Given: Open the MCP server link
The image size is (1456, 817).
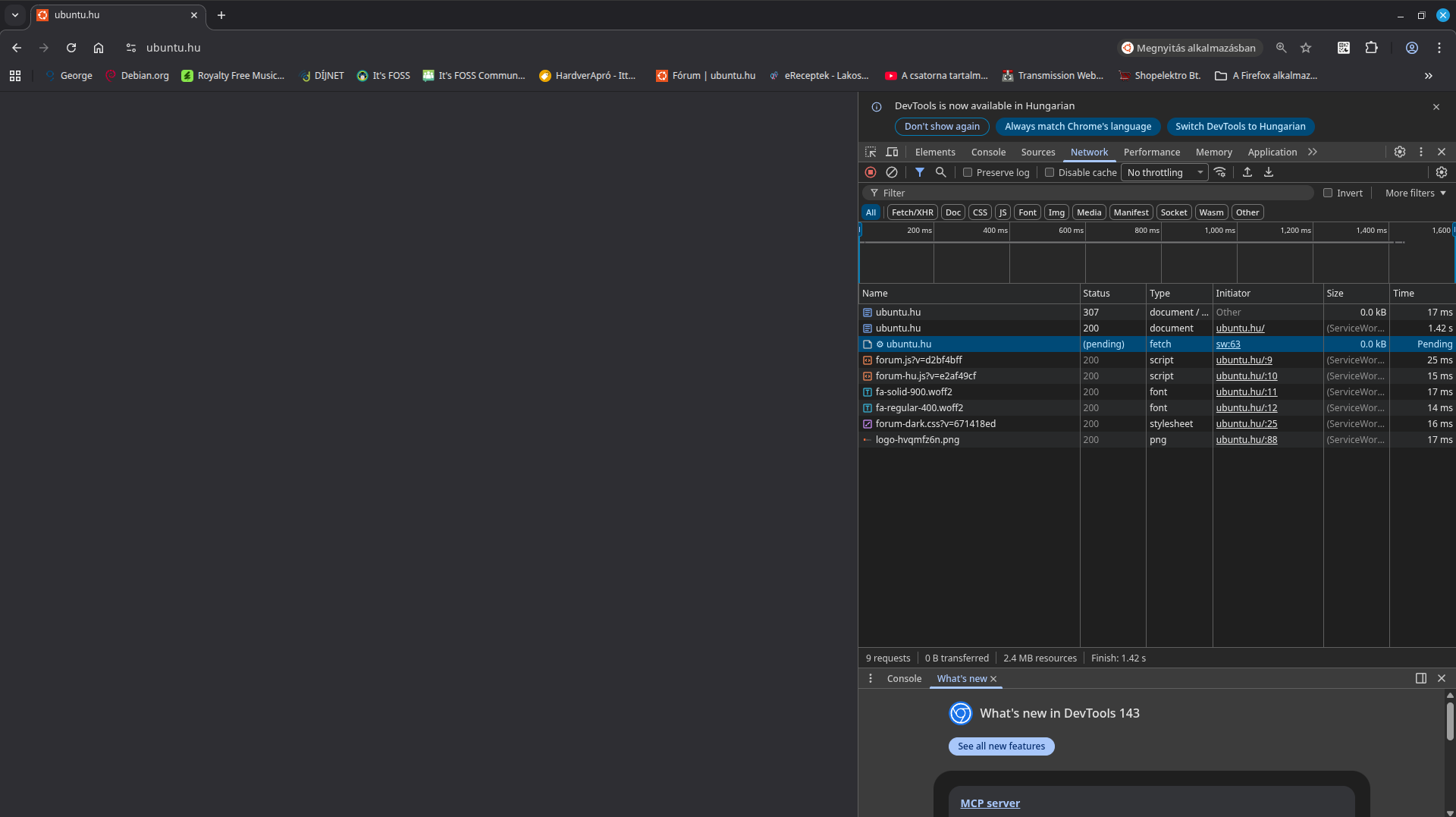Looking at the screenshot, I should point(990,803).
